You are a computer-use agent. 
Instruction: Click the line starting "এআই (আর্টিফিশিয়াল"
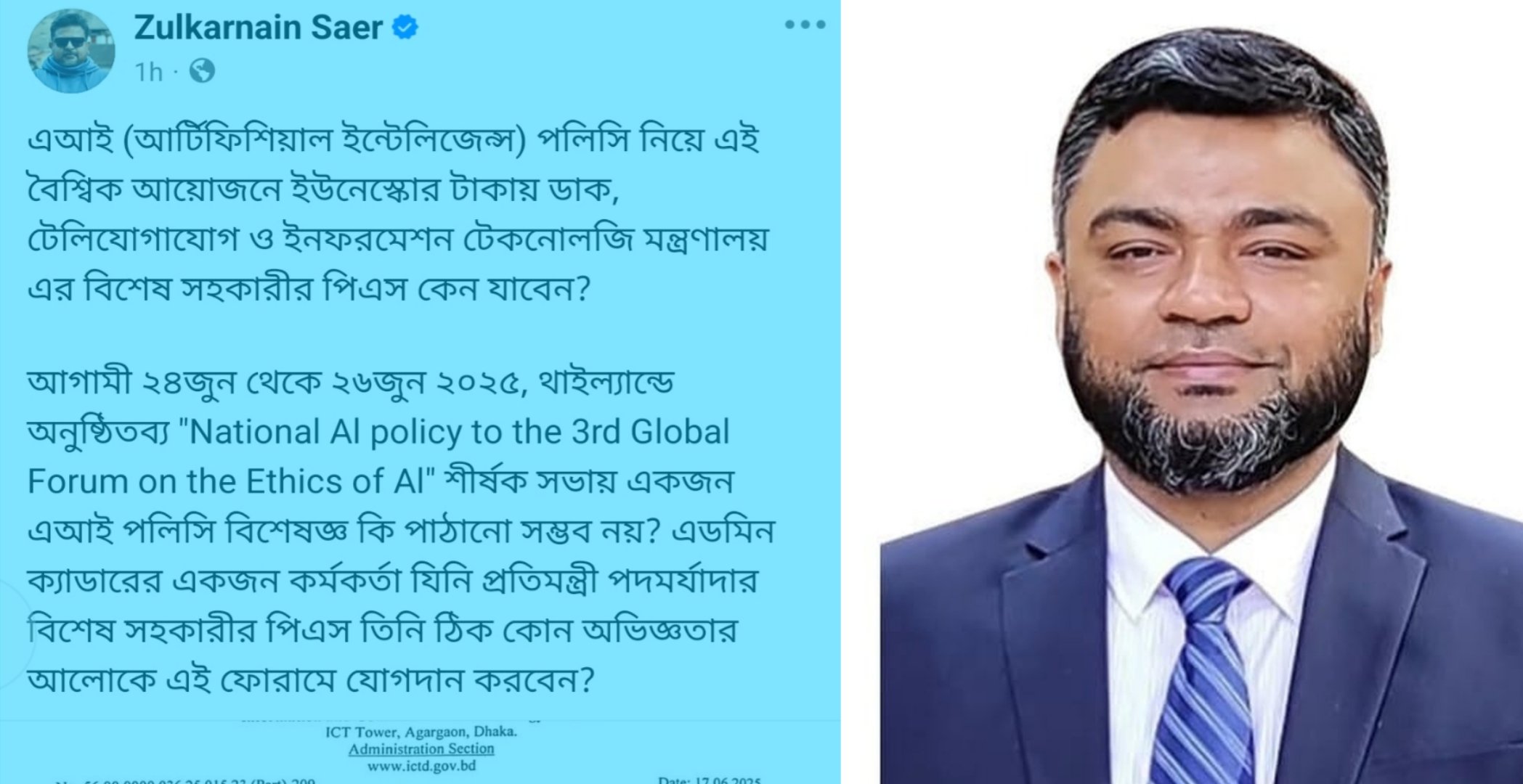(x=394, y=139)
